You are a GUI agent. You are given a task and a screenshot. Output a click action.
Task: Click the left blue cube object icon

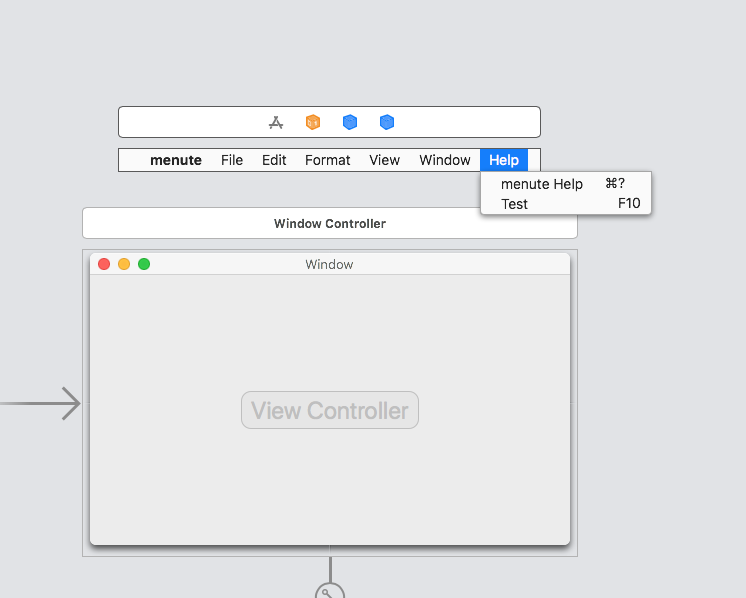(350, 122)
